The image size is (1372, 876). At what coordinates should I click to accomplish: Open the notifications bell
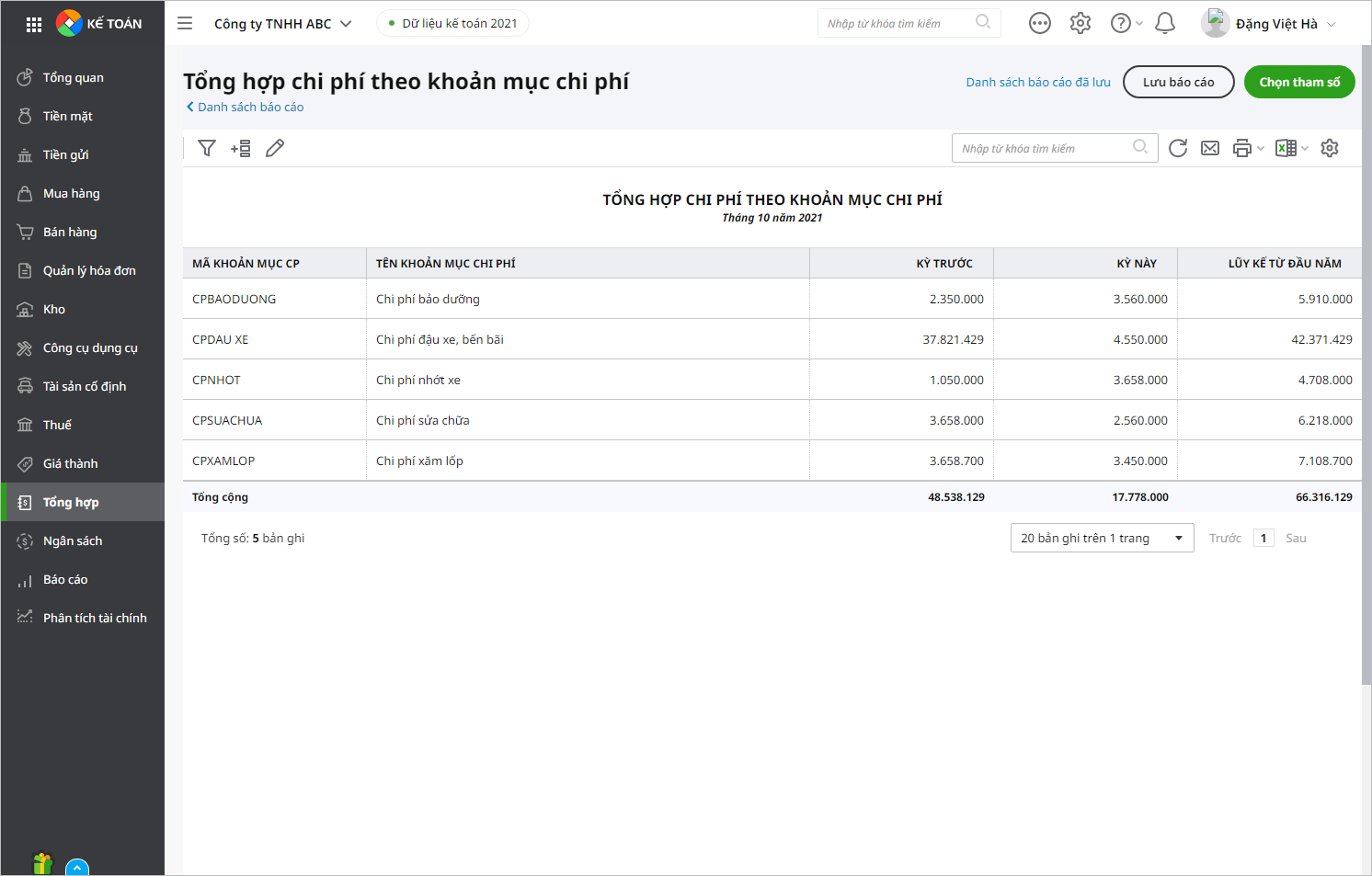click(x=1165, y=23)
